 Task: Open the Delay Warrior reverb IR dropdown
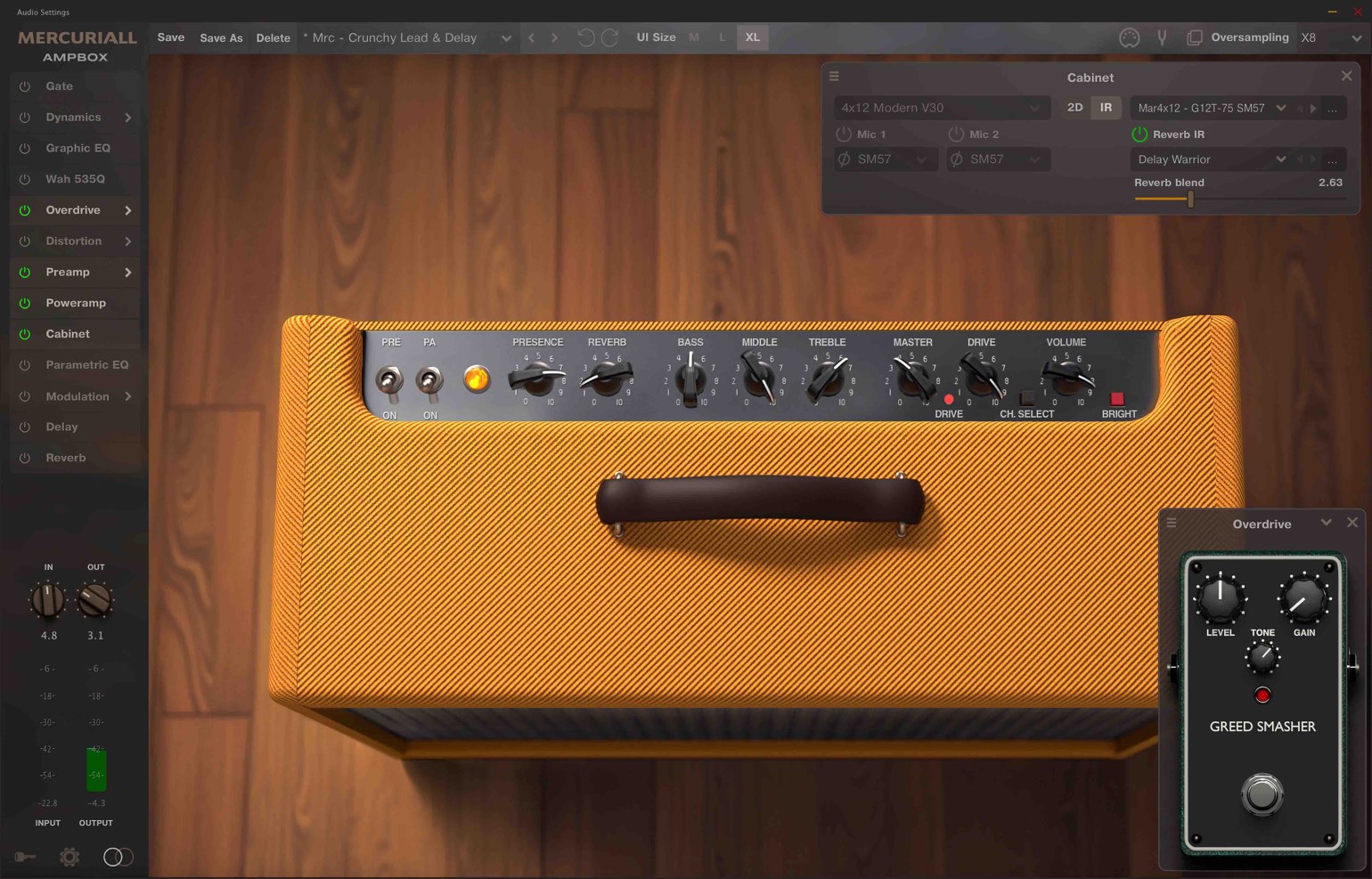(x=1281, y=159)
